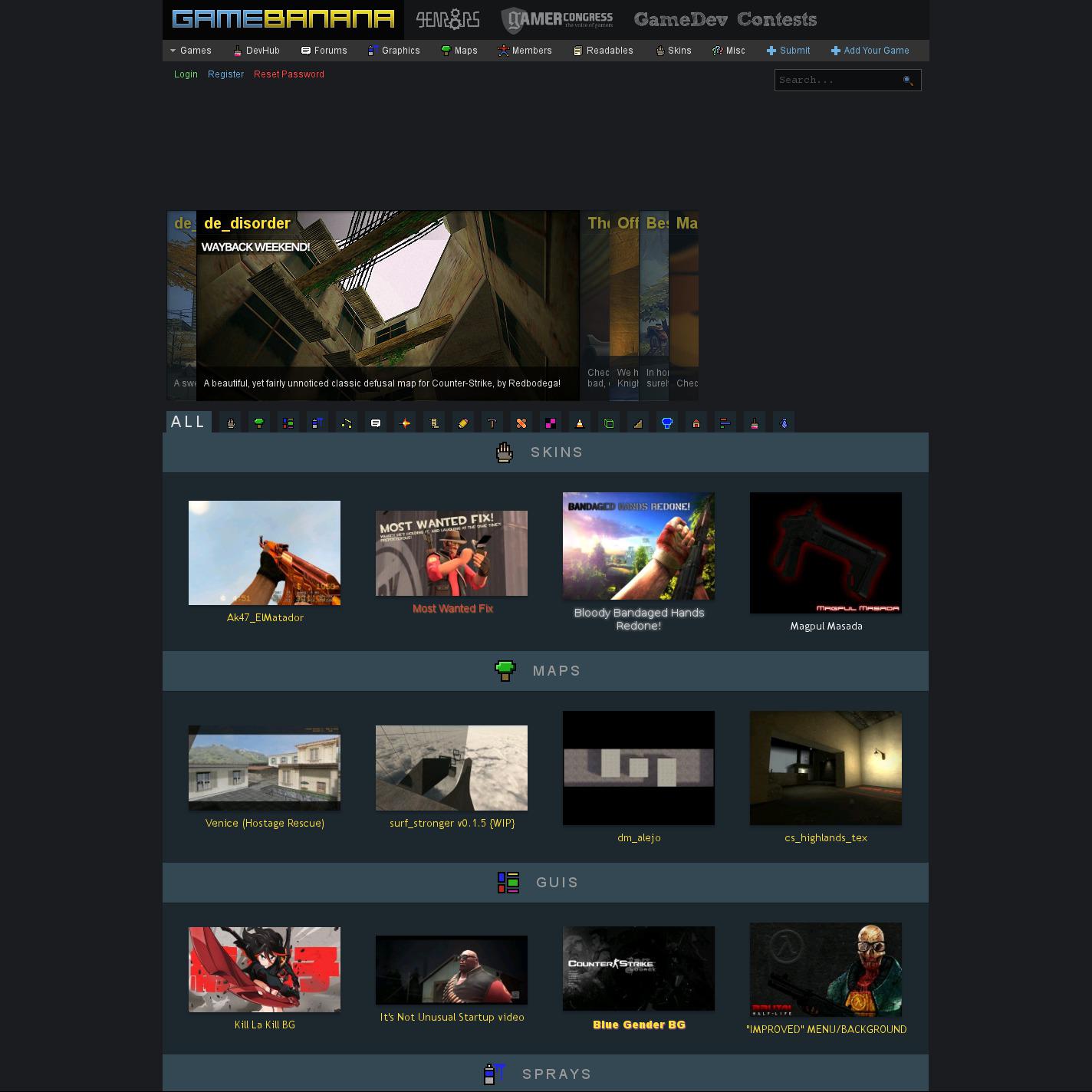Click the speech bubble filter icon

tap(376, 423)
